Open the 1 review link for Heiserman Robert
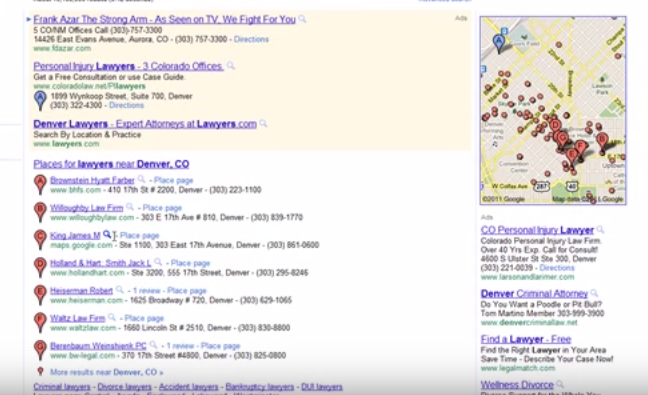Viewport: 648px width, 395px height. pyautogui.click(x=146, y=290)
